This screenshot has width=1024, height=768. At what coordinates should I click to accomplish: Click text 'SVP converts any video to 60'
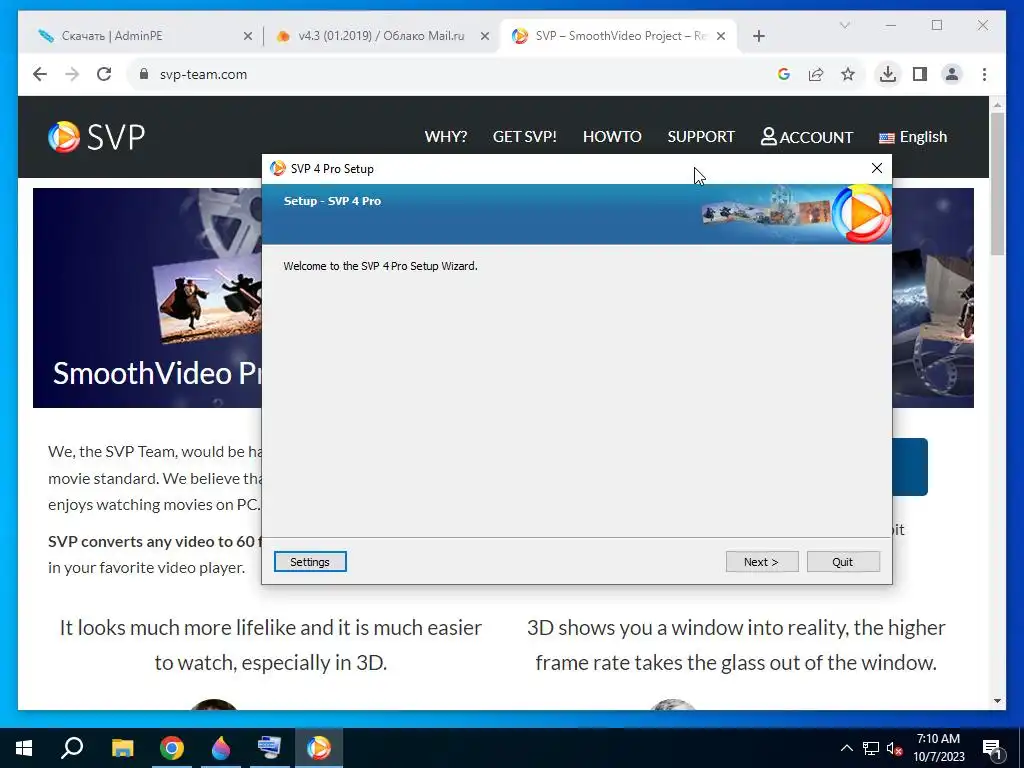[x=152, y=541]
